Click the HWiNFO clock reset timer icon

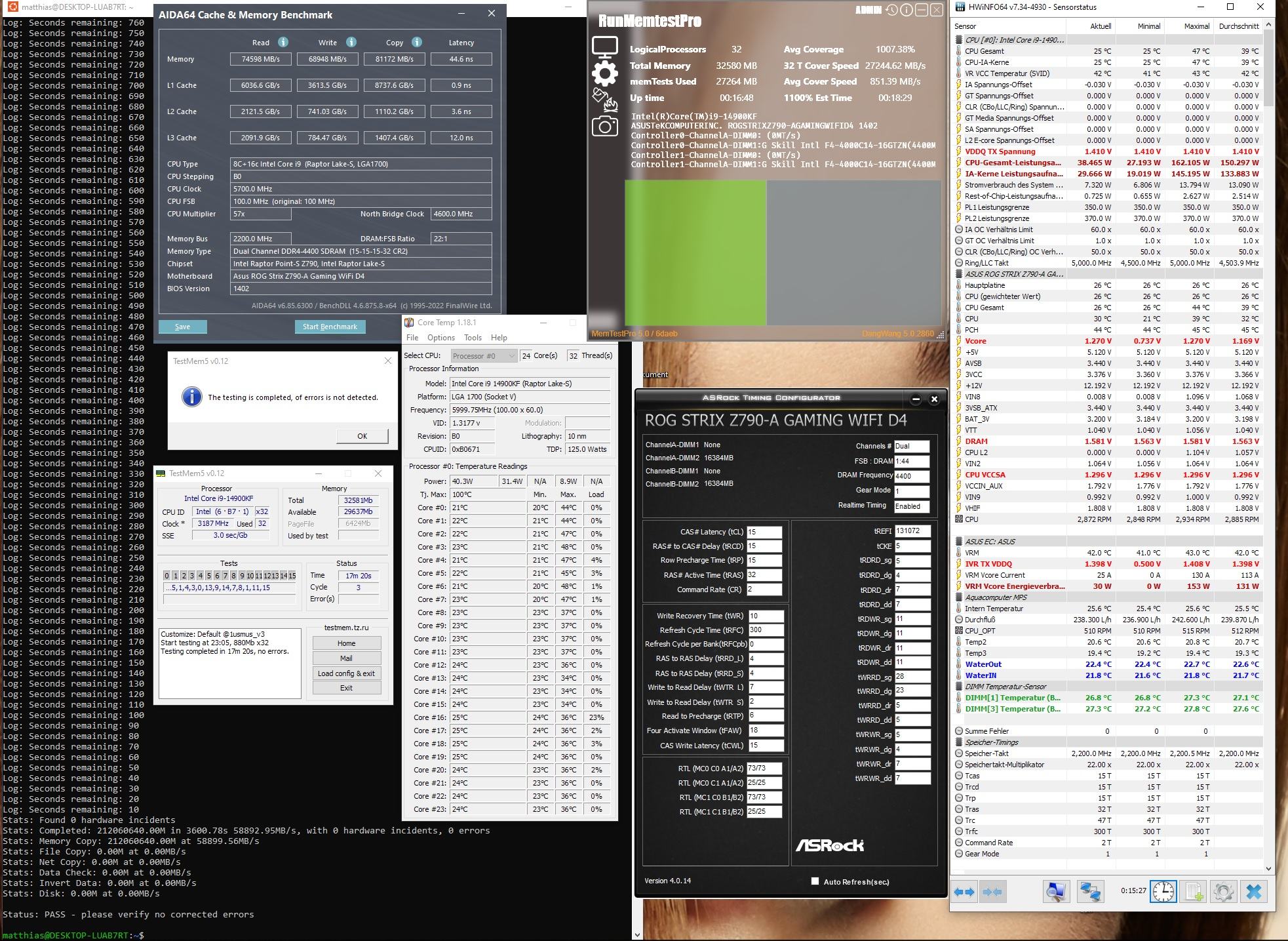(1163, 892)
